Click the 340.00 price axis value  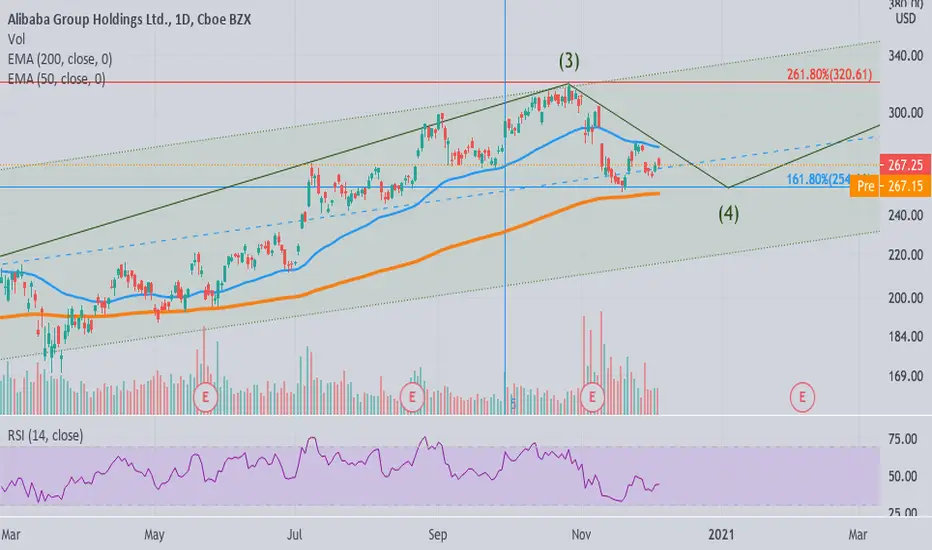click(905, 56)
